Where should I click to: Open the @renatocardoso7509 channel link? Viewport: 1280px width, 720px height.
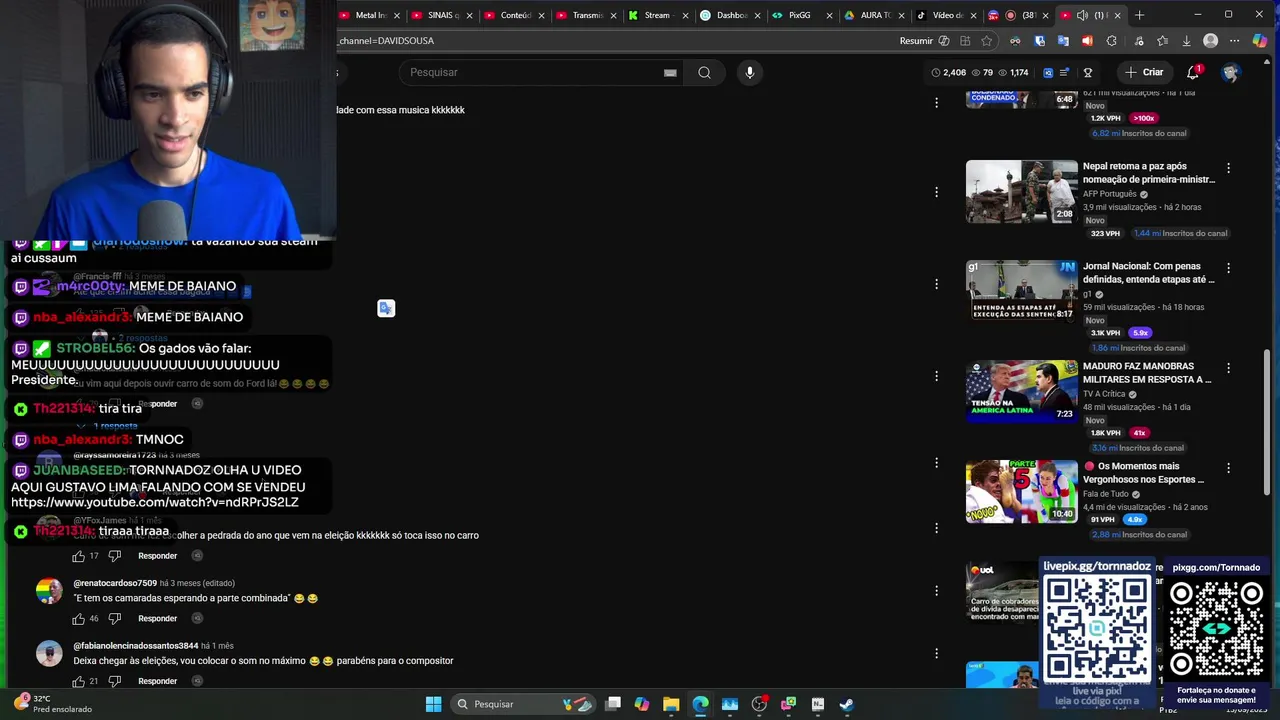click(115, 583)
